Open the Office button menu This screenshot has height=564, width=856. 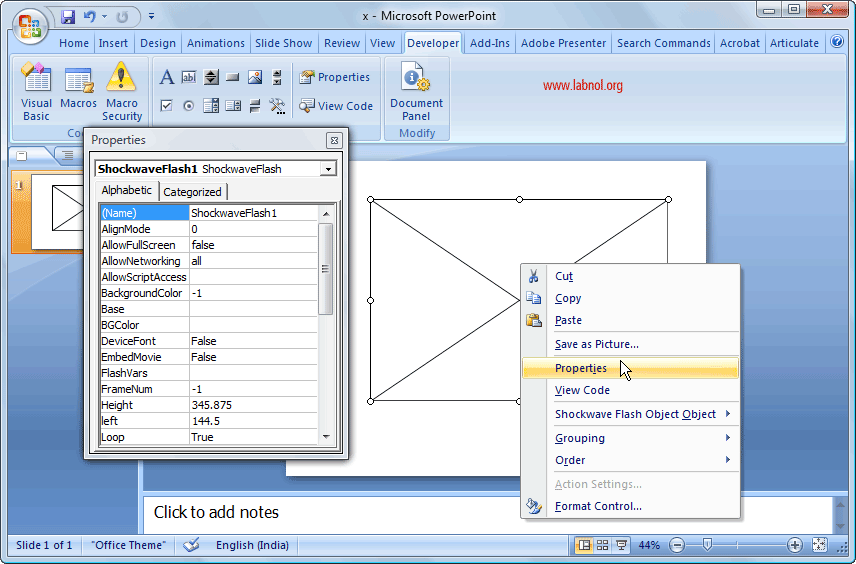pos(30,26)
